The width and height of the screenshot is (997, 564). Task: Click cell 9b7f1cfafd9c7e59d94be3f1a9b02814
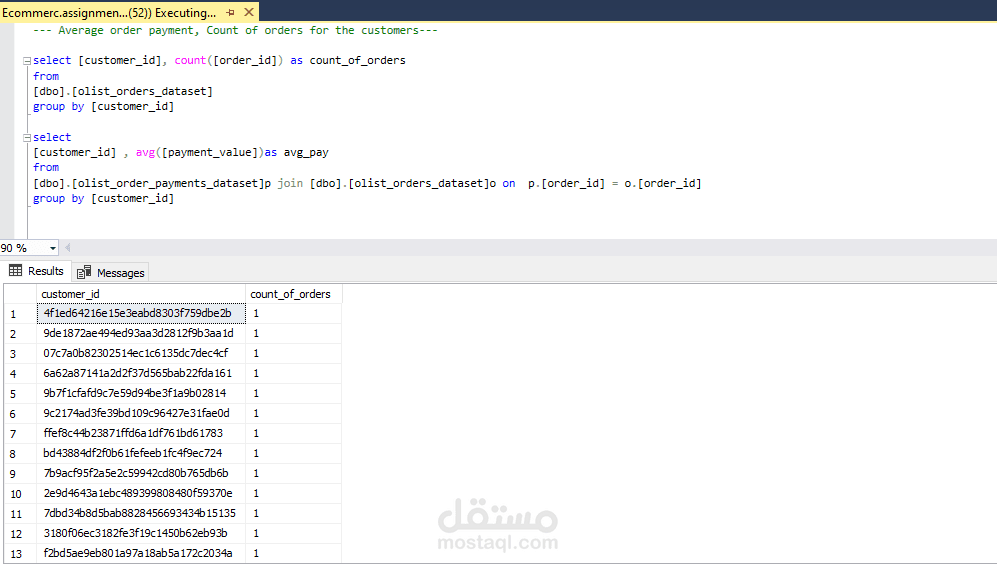click(x=141, y=393)
